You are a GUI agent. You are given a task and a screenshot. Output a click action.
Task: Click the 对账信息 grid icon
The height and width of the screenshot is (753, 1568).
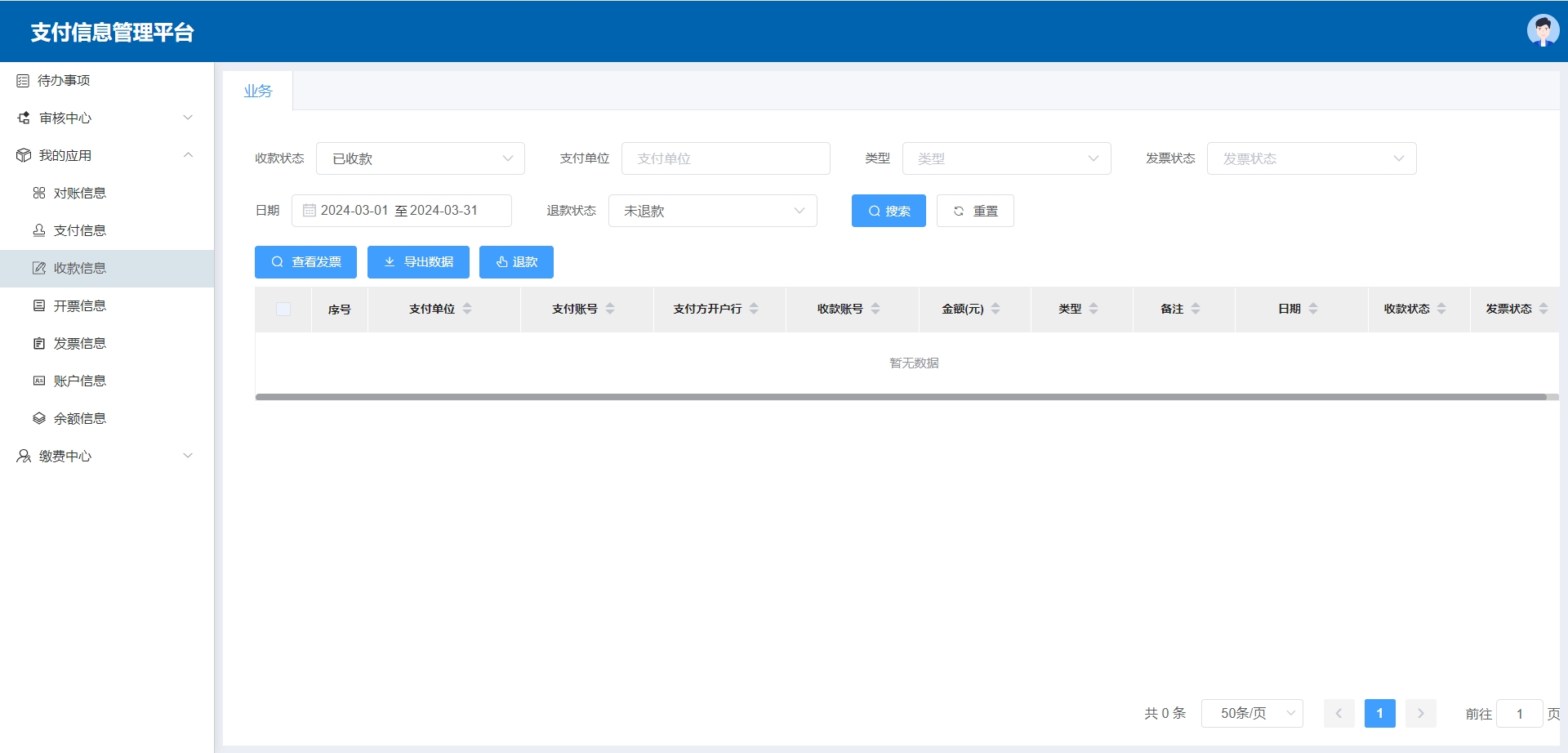pos(39,194)
